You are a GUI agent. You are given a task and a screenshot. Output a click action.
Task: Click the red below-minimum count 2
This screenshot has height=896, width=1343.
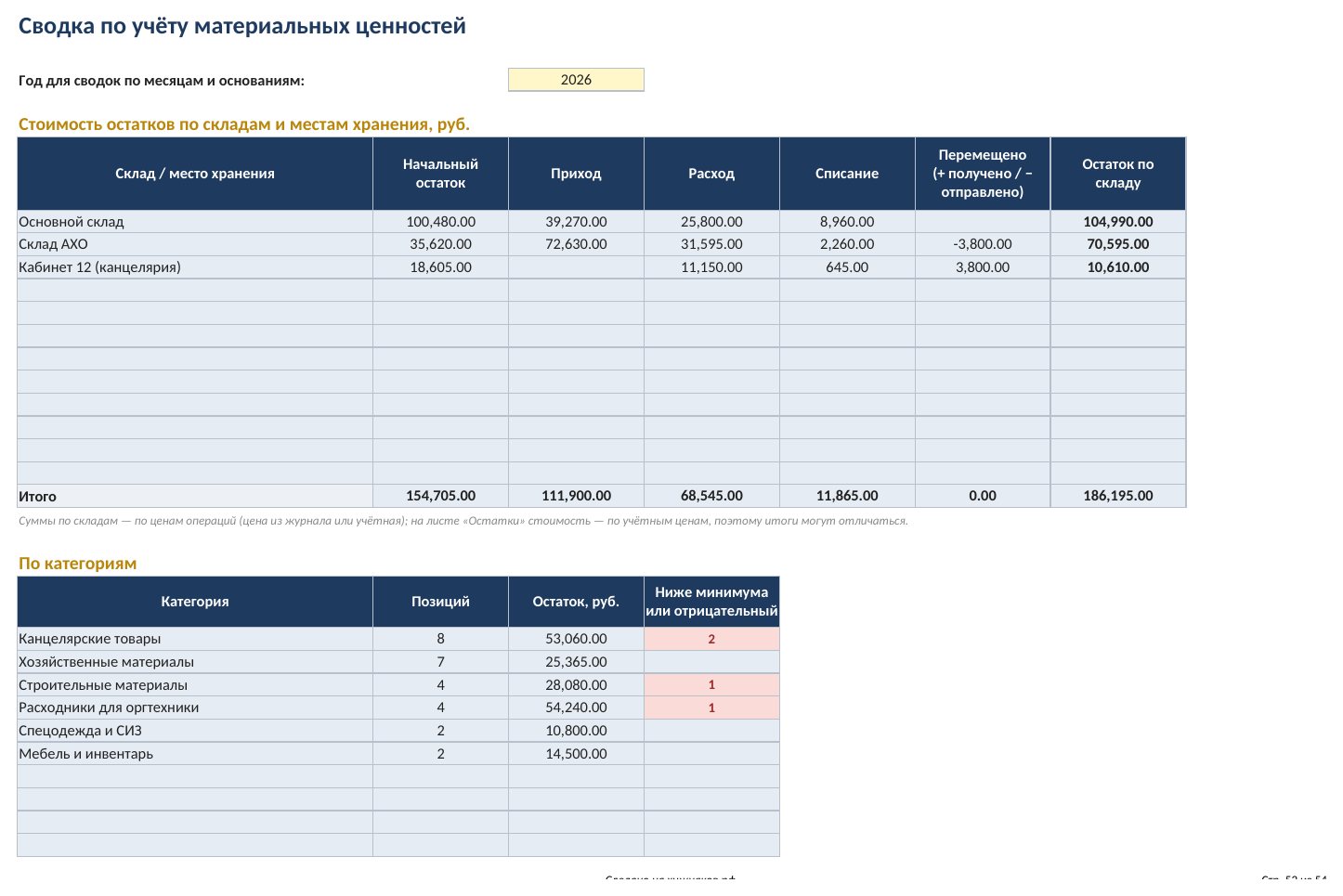711,639
